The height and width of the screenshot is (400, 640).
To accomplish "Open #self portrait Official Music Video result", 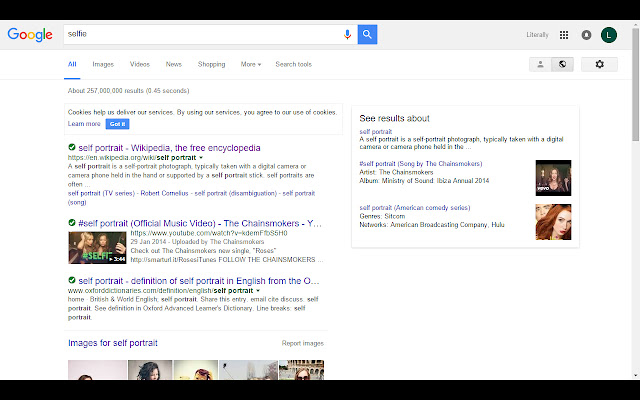I will [200, 223].
